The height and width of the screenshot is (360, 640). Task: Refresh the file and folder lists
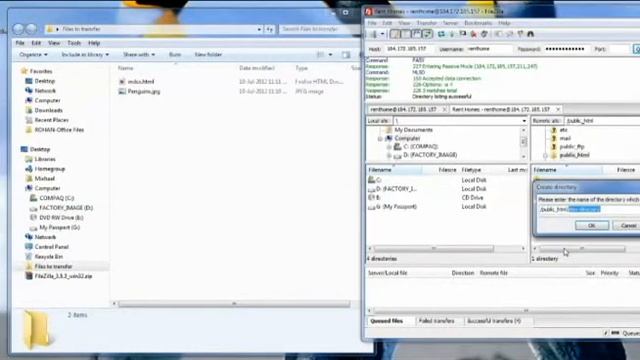441,34
